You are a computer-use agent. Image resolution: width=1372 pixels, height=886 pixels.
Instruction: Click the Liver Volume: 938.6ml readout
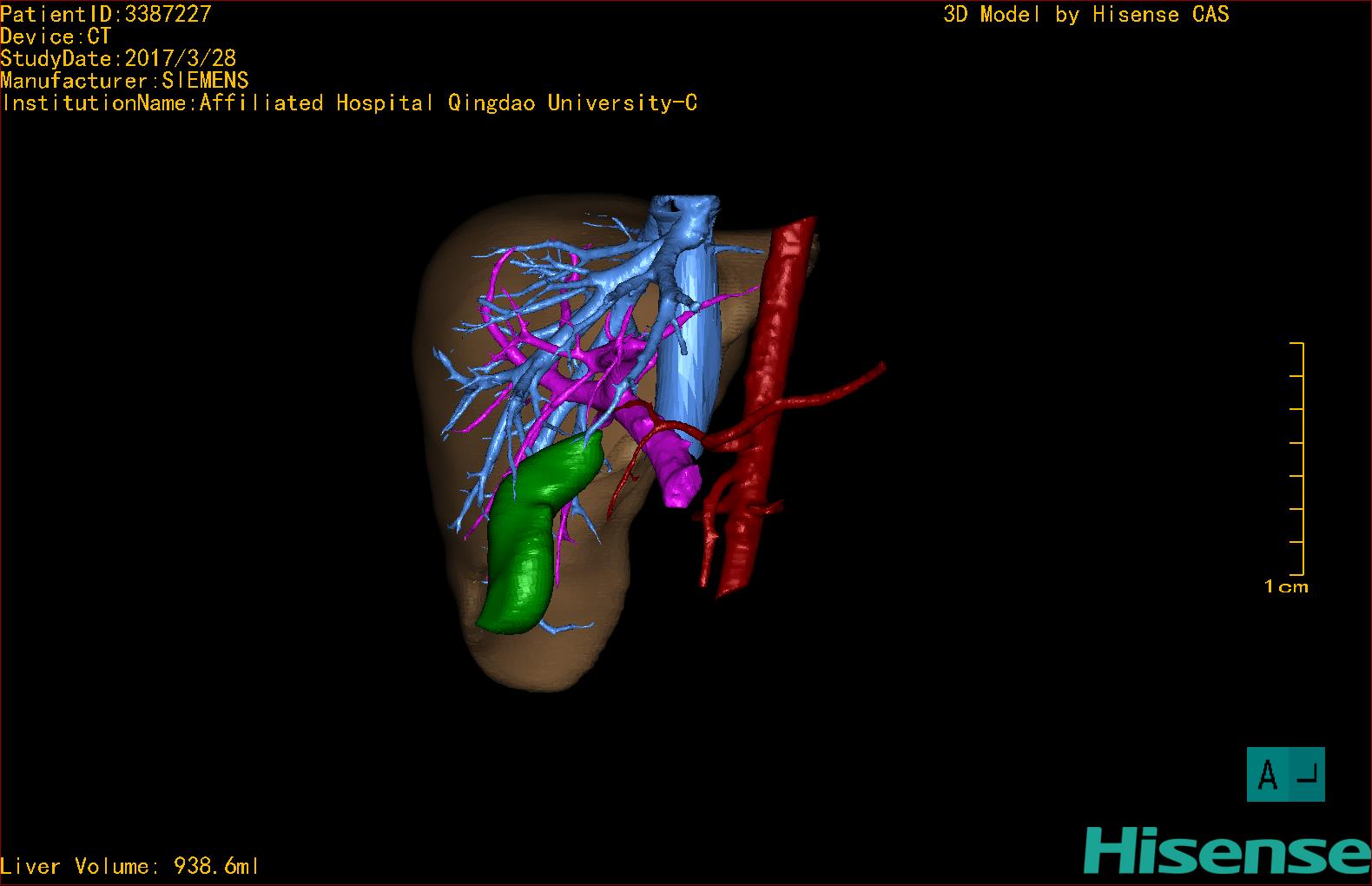tap(129, 866)
